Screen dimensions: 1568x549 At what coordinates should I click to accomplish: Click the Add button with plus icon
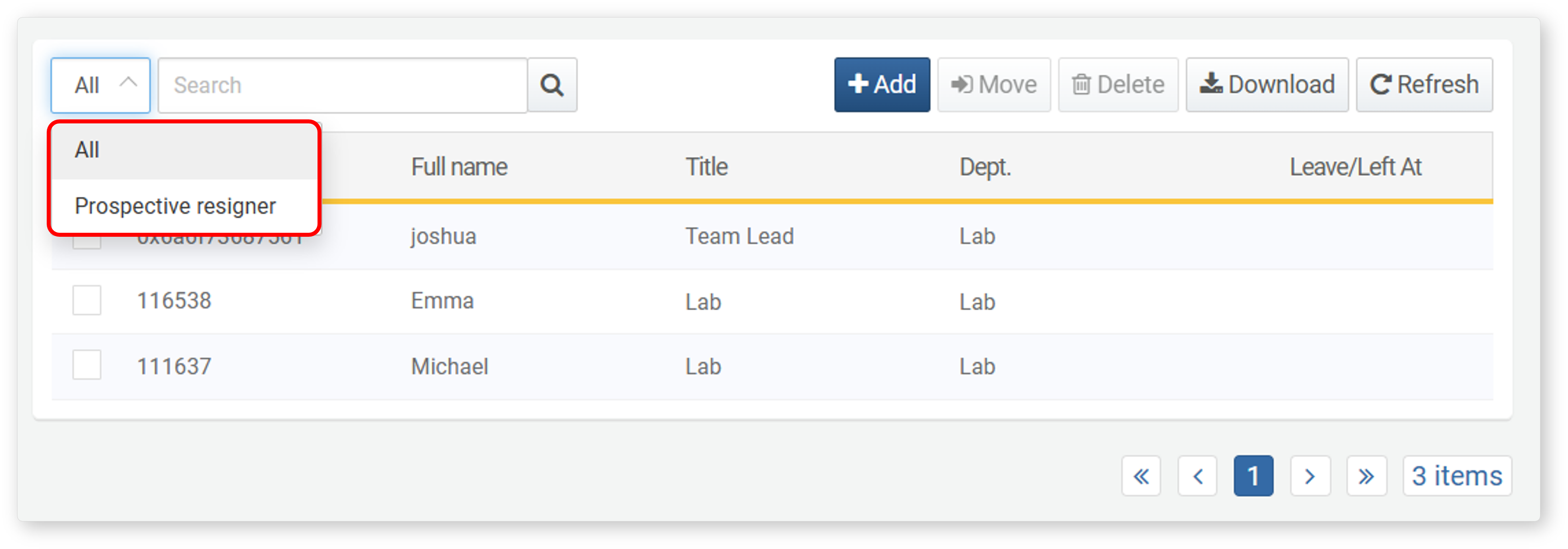coord(881,85)
